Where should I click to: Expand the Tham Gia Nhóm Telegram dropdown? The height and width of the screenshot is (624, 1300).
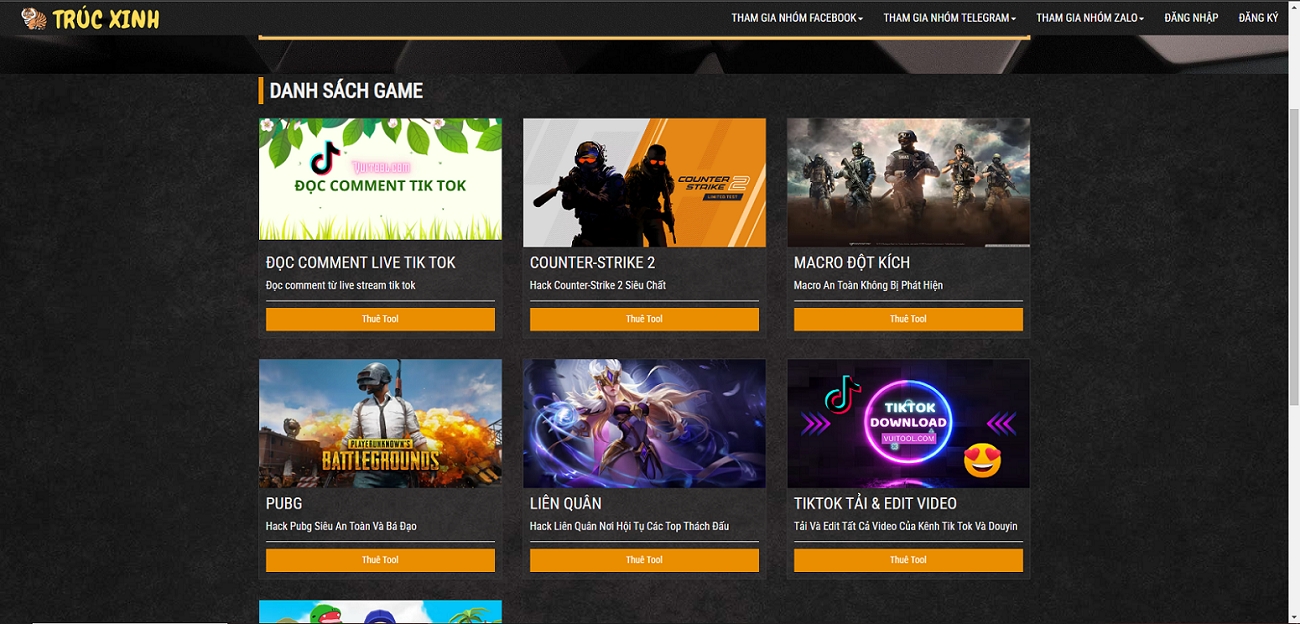pos(950,18)
